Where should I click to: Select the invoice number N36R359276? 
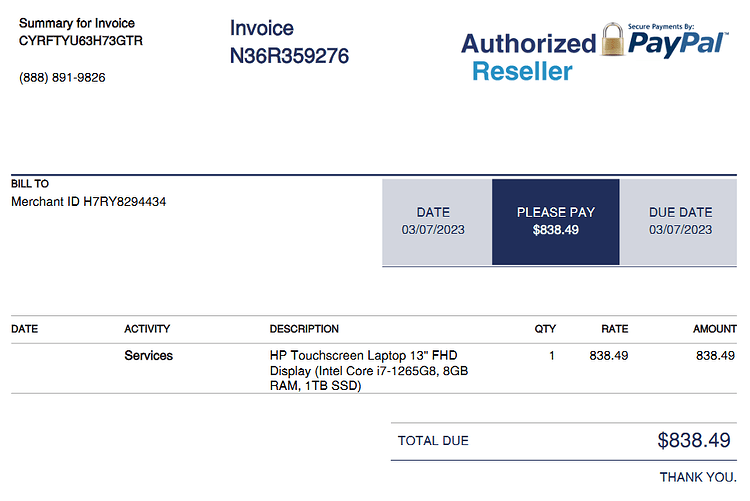pos(289,56)
